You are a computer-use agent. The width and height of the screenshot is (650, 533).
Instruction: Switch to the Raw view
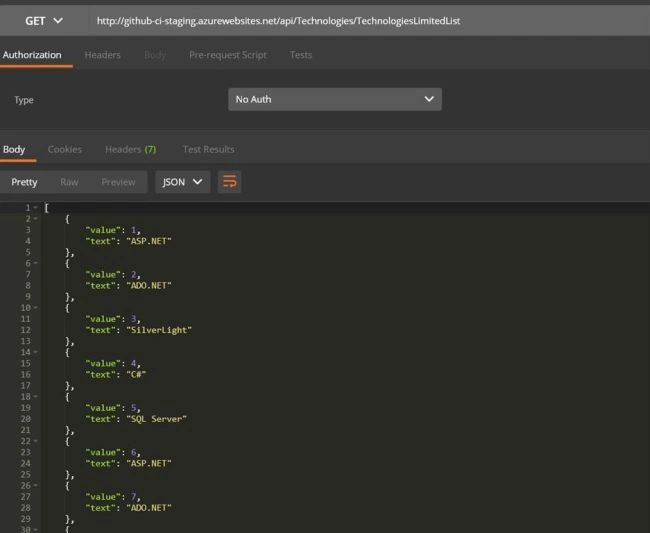coord(69,182)
